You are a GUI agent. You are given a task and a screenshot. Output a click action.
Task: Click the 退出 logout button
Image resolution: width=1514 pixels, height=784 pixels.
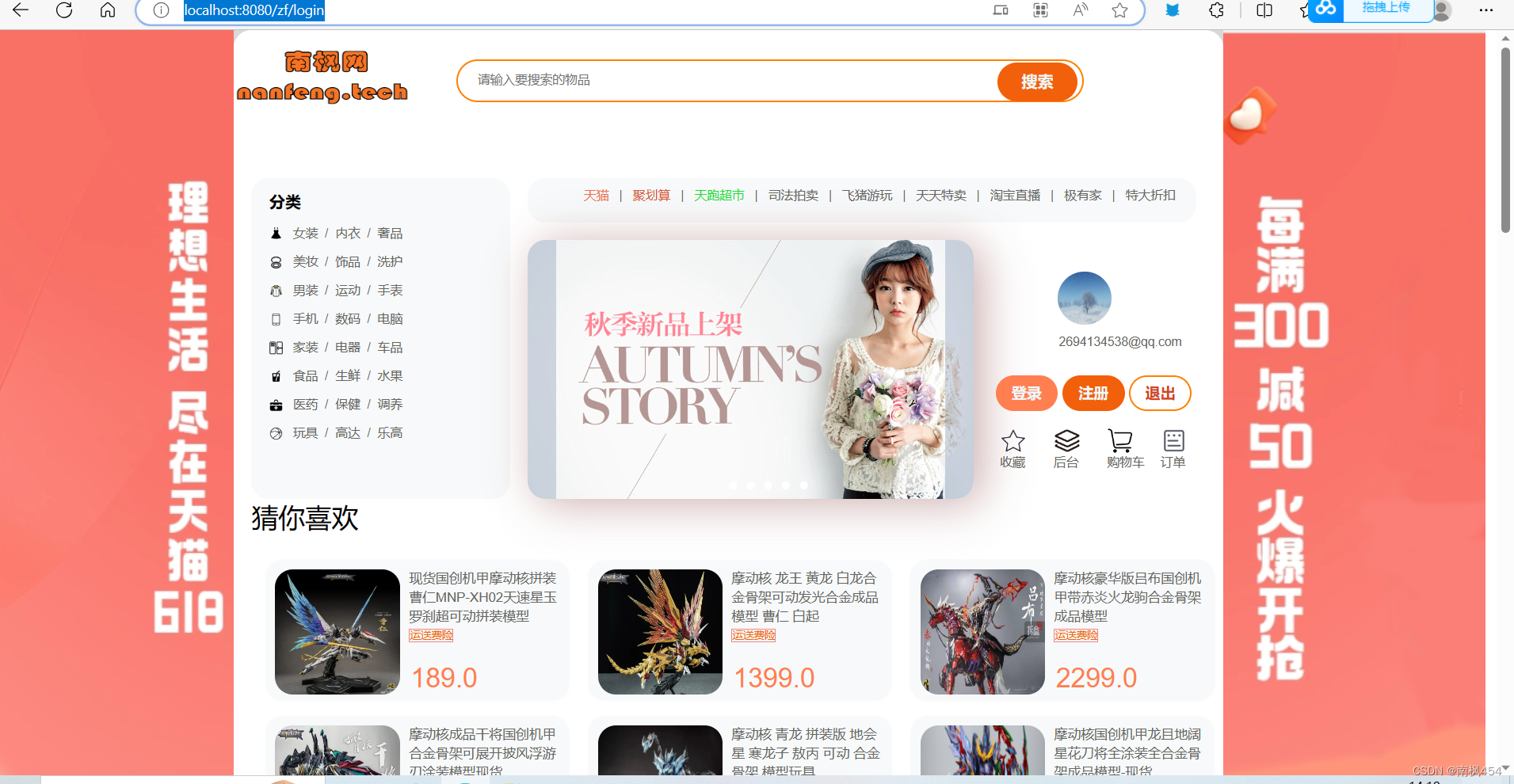click(1160, 394)
